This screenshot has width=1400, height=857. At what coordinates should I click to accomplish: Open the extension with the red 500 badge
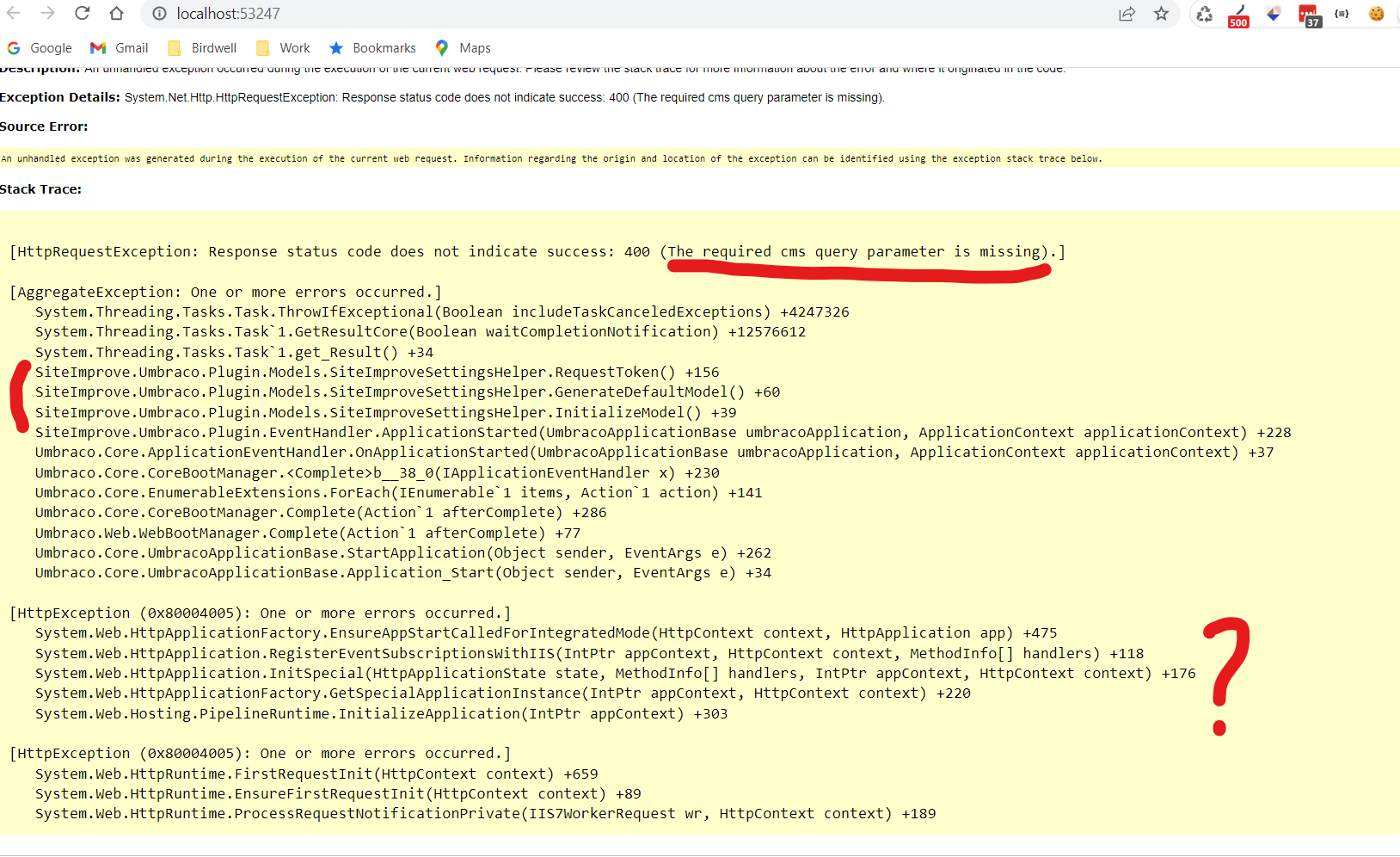[1239, 15]
